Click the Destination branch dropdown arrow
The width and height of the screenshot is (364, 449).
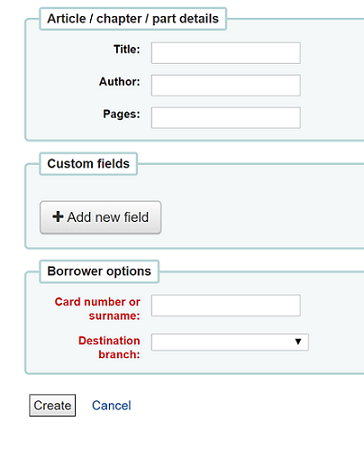coord(298,342)
